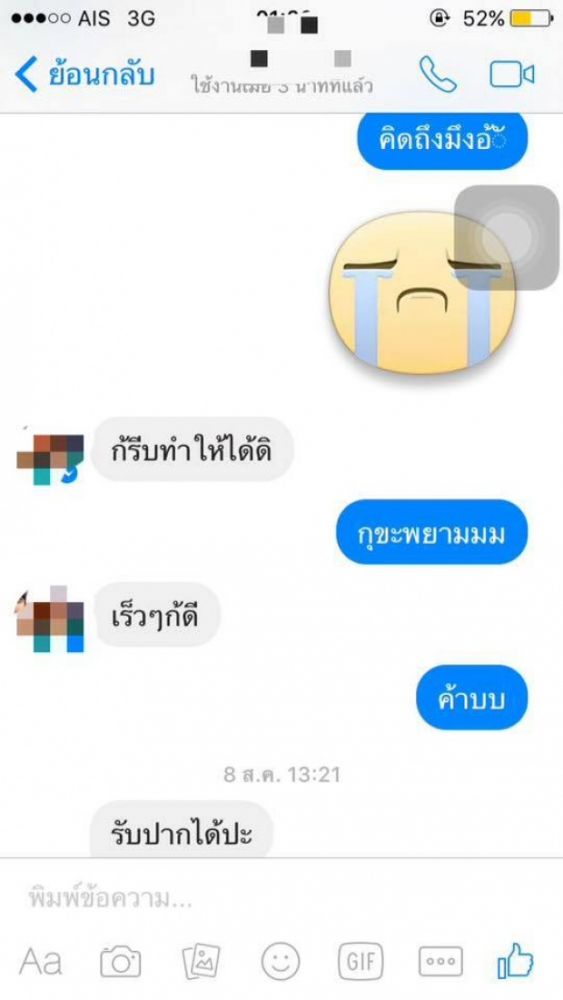Select the รับปากได้ปะ message bubble
Viewport: 563px width, 1000px height.
pyautogui.click(x=181, y=830)
